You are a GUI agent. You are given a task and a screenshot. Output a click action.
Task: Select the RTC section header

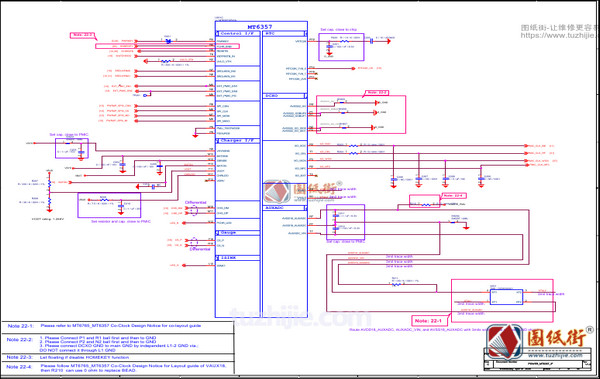[285, 34]
